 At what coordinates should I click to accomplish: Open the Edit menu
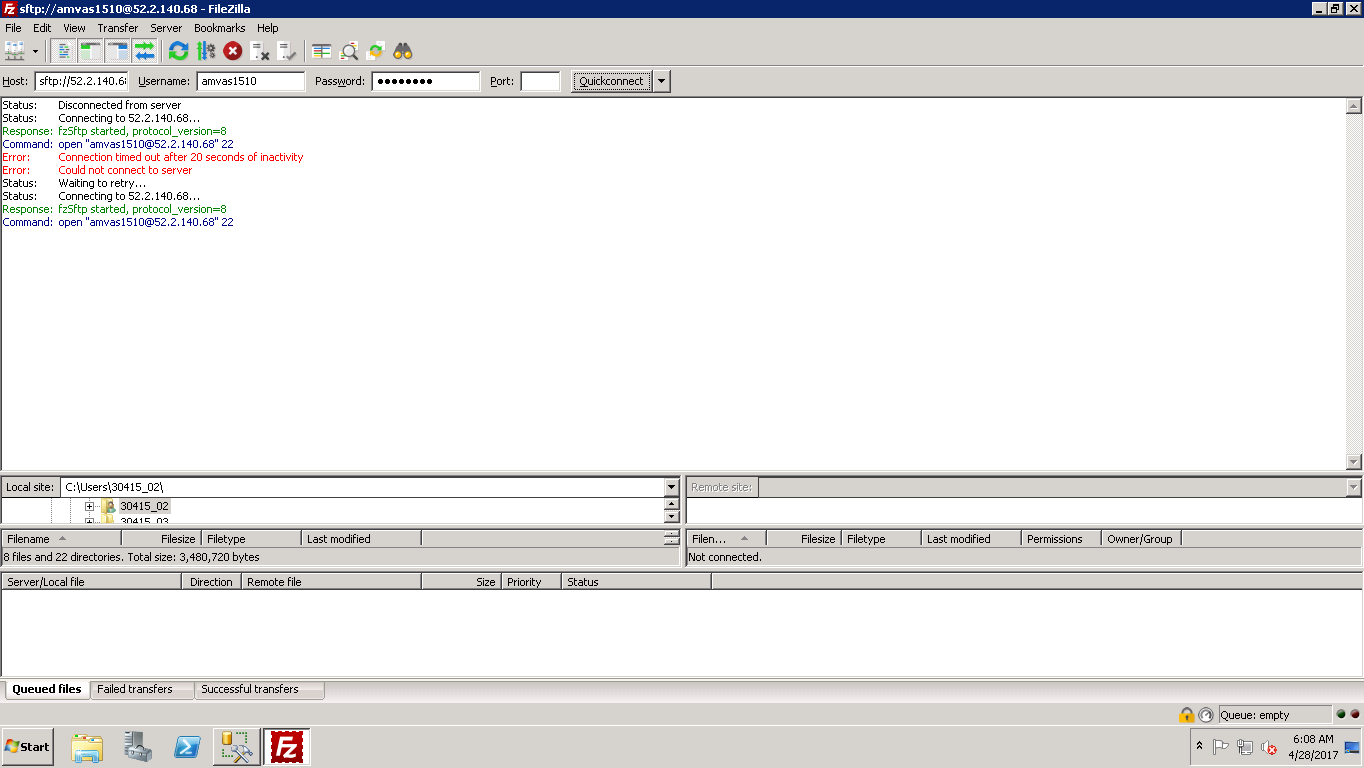[42, 28]
